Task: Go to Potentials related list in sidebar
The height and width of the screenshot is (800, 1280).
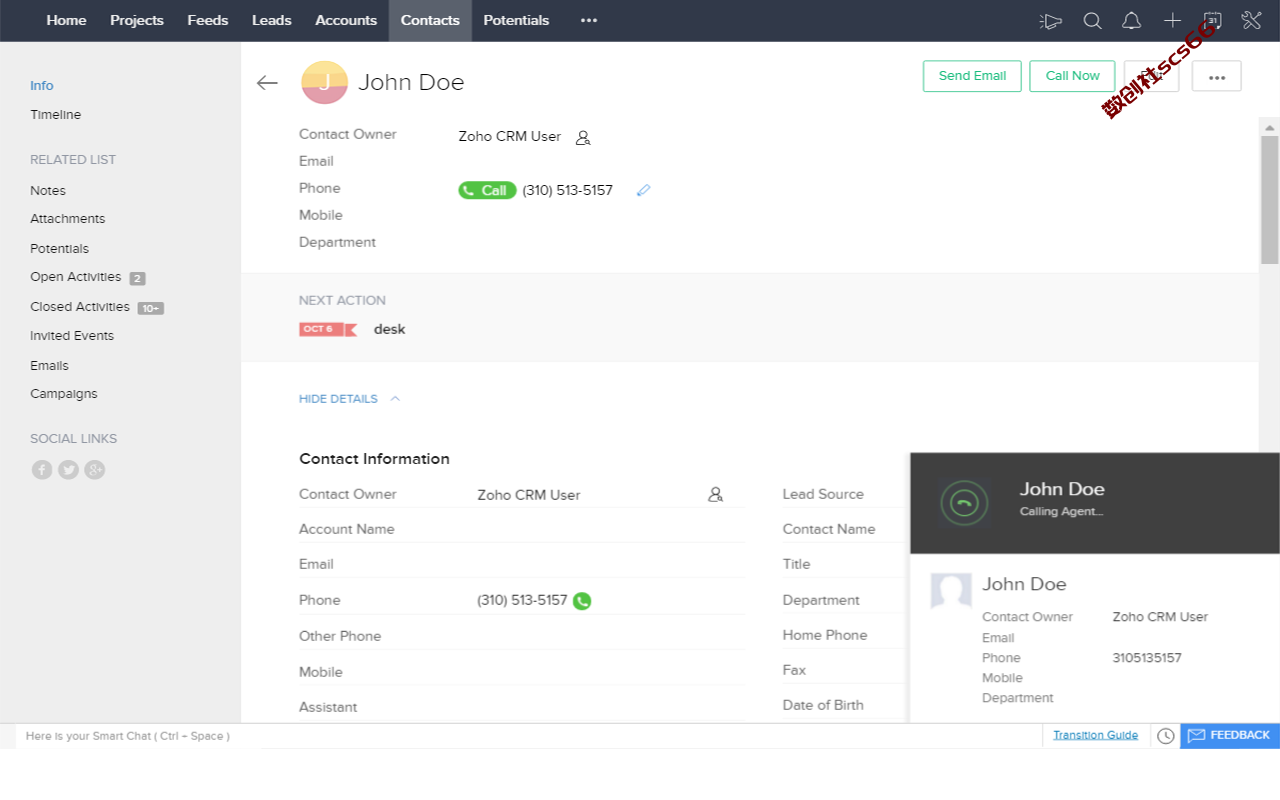Action: pos(60,249)
